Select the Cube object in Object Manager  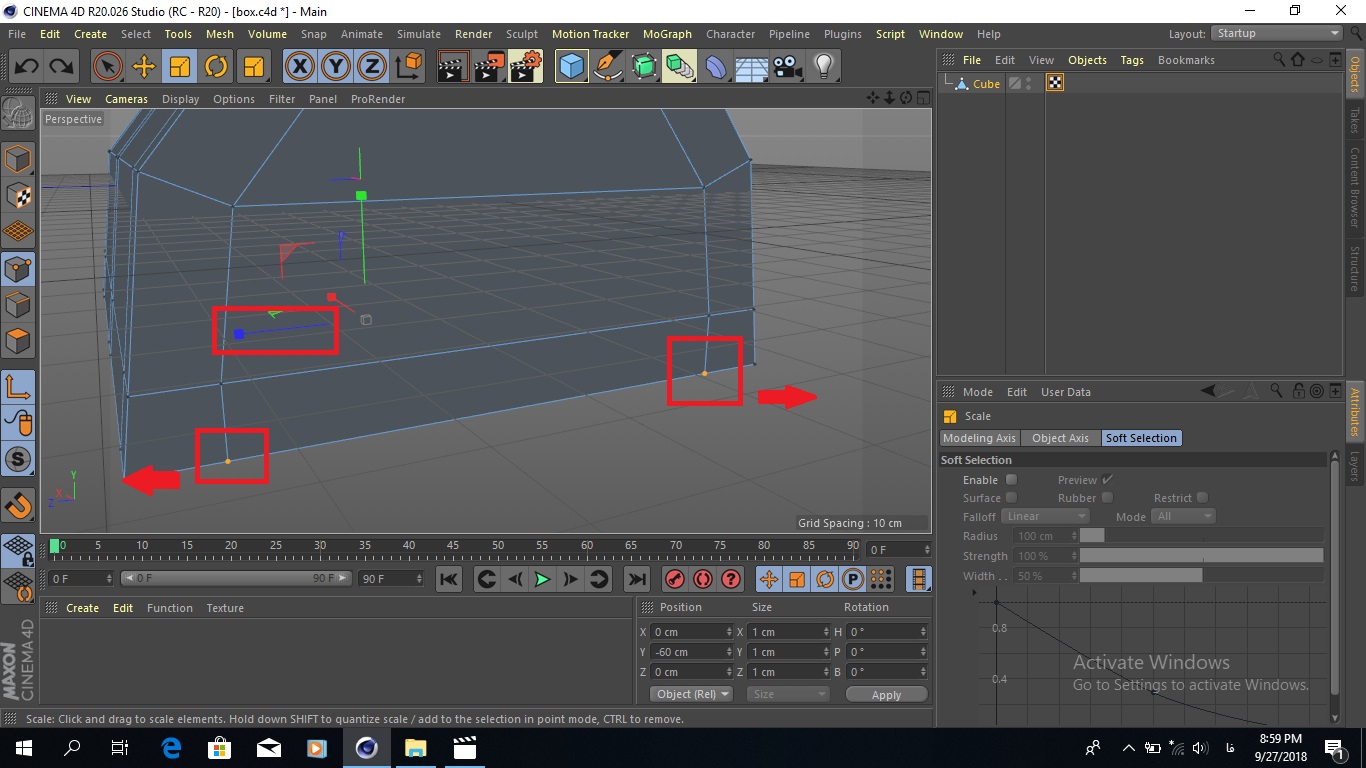coord(986,84)
